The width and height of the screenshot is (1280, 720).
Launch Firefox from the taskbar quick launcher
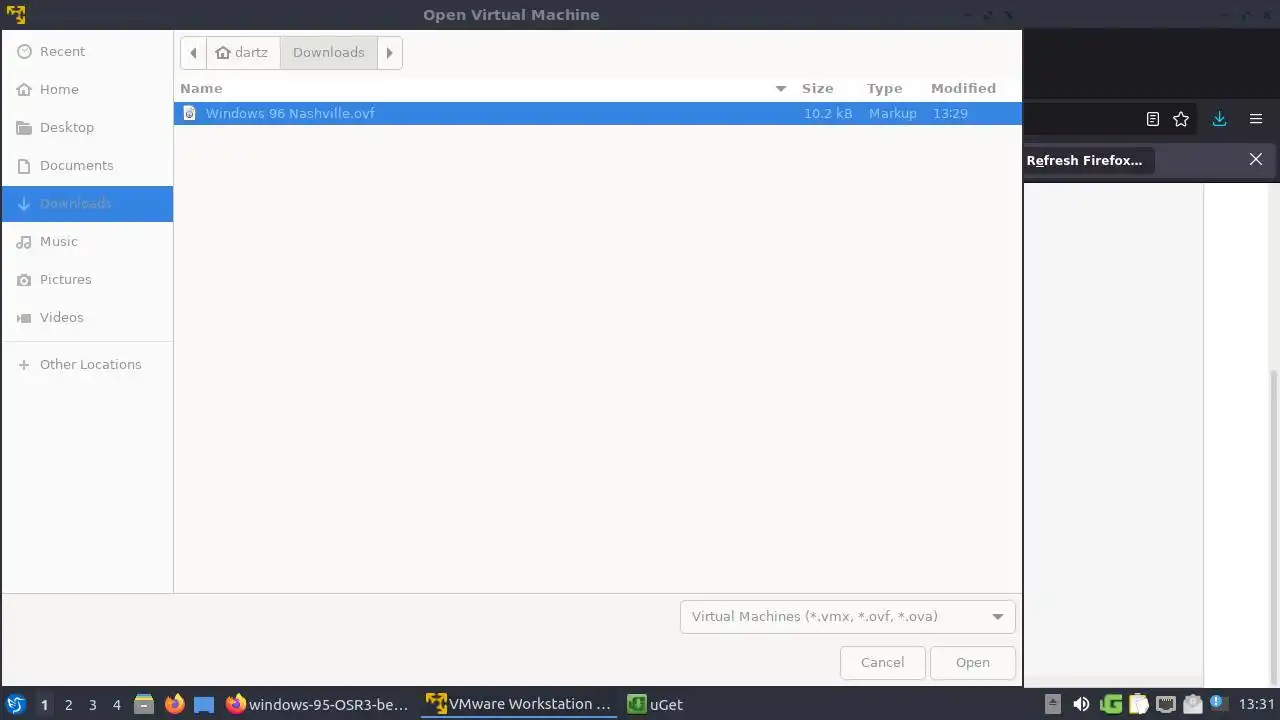[174, 704]
